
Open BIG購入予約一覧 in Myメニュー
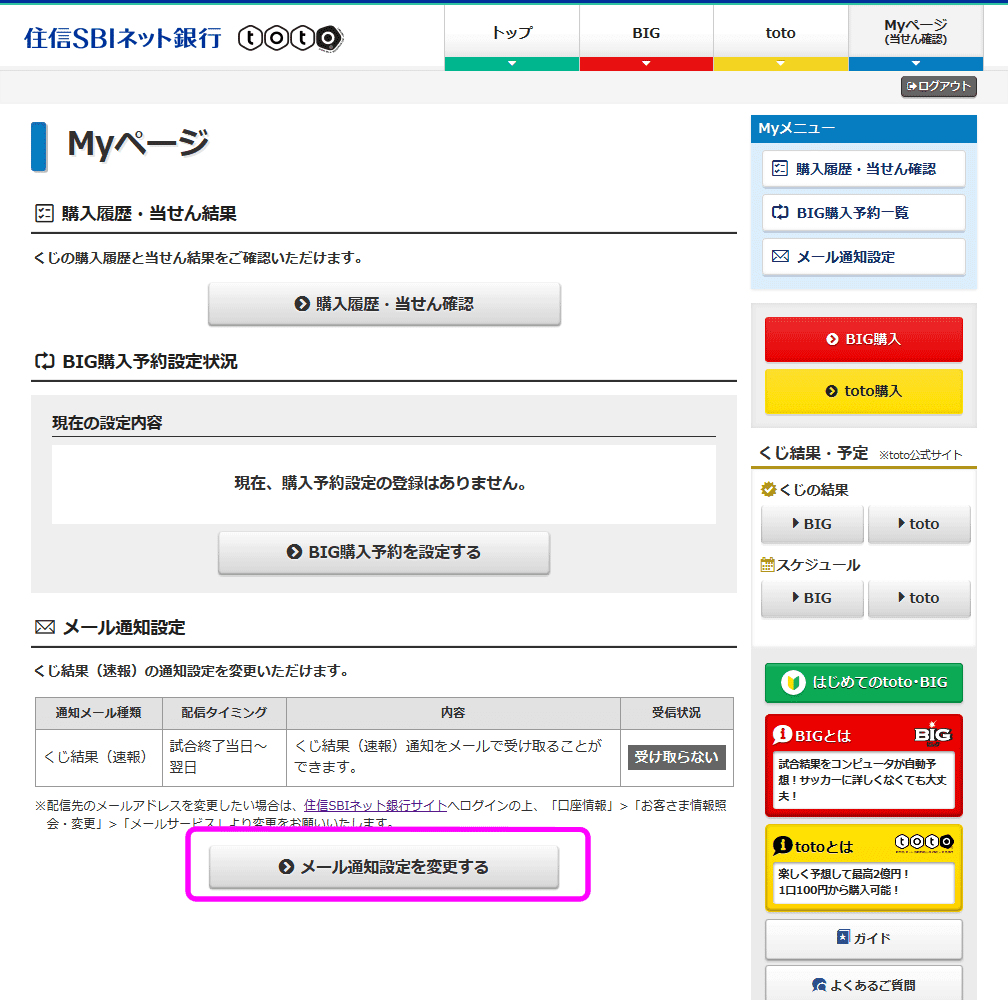[x=863, y=213]
